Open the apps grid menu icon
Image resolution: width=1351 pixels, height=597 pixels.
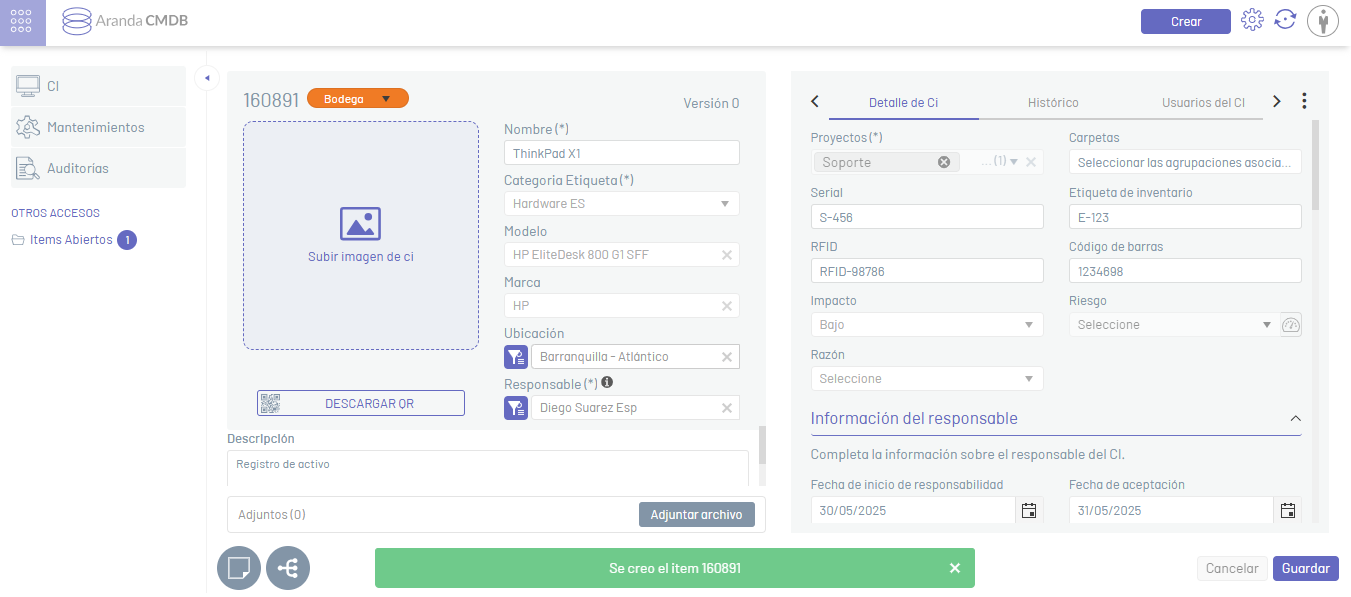[22, 22]
